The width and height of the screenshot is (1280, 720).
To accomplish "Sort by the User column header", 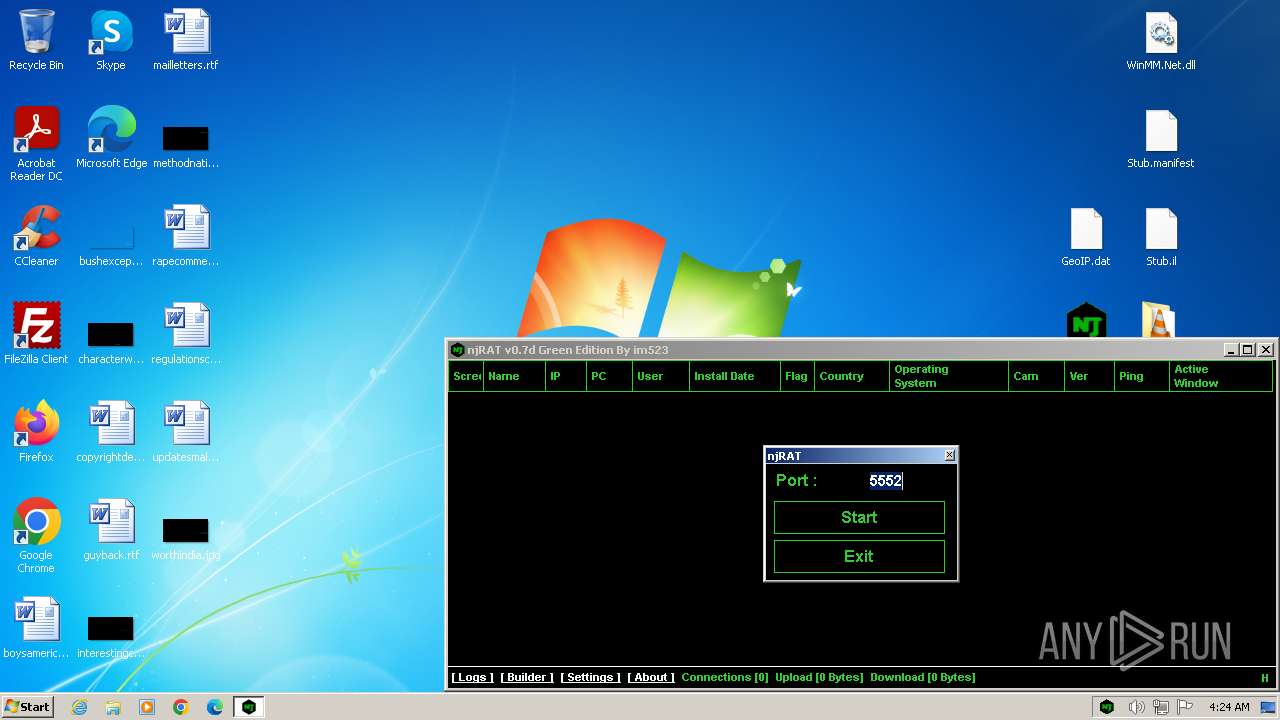I will (661, 376).
